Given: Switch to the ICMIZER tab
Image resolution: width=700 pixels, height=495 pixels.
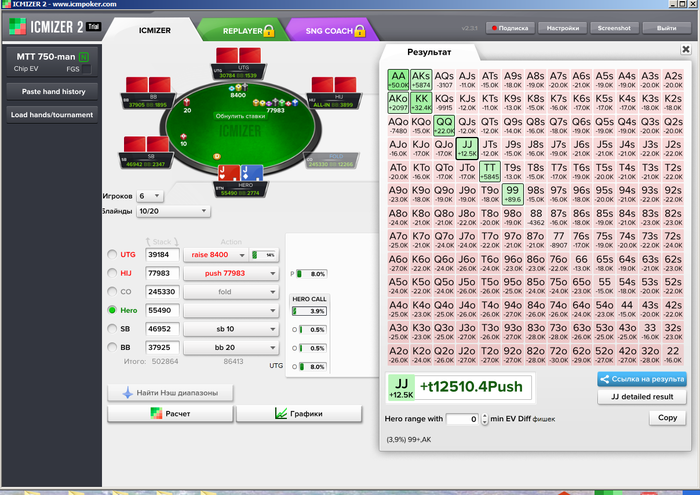Looking at the screenshot, I should 154,30.
